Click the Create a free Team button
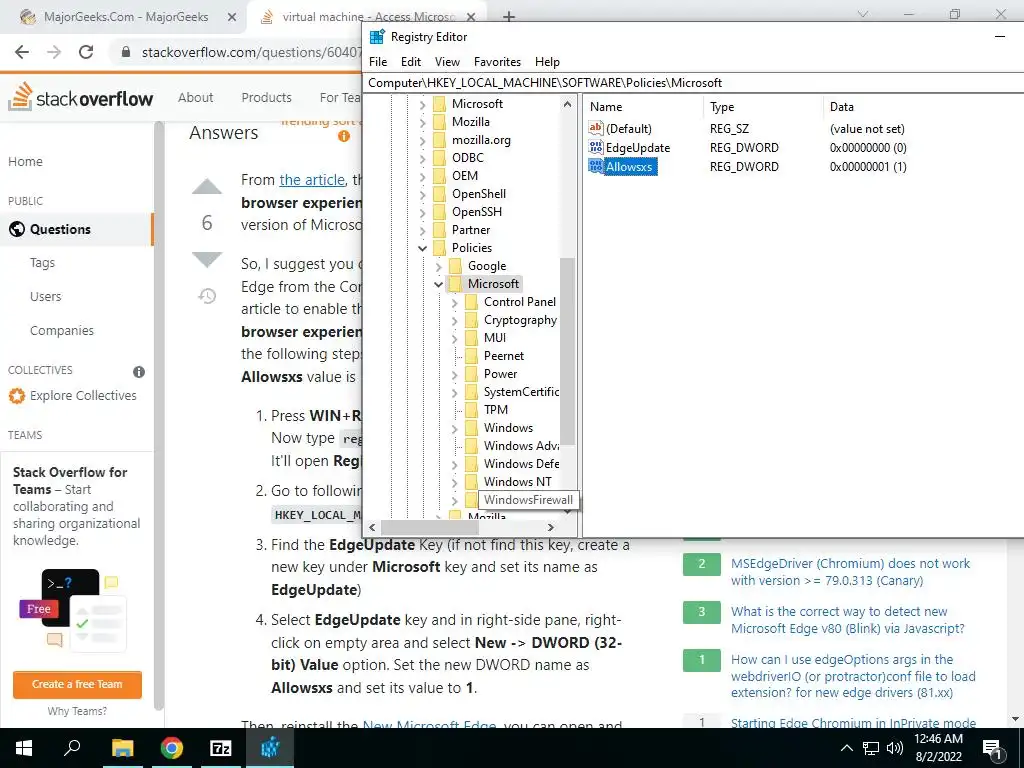This screenshot has height=768, width=1024. [77, 684]
